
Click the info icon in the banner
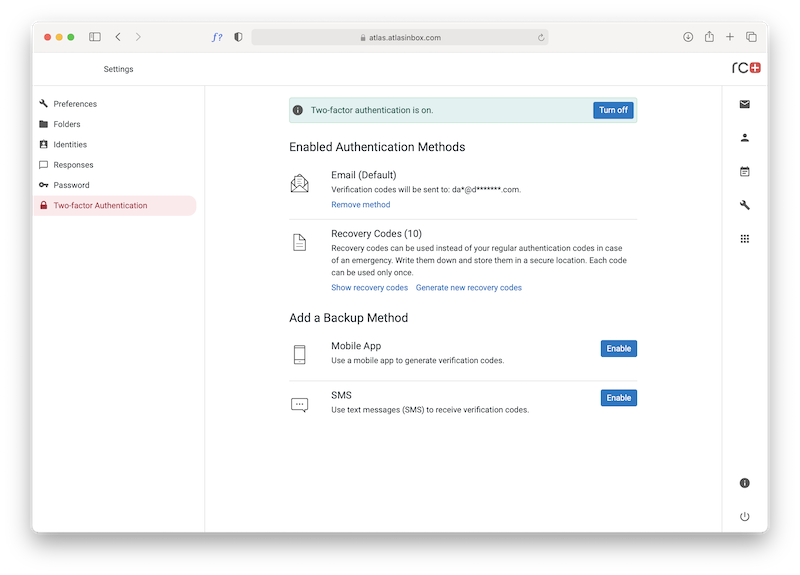click(x=298, y=110)
